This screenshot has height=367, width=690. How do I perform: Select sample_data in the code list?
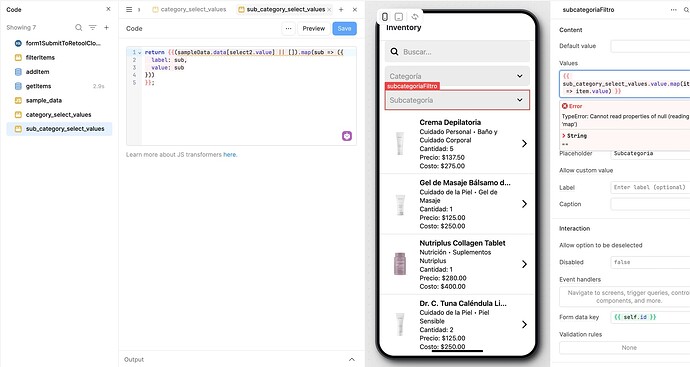[44, 100]
